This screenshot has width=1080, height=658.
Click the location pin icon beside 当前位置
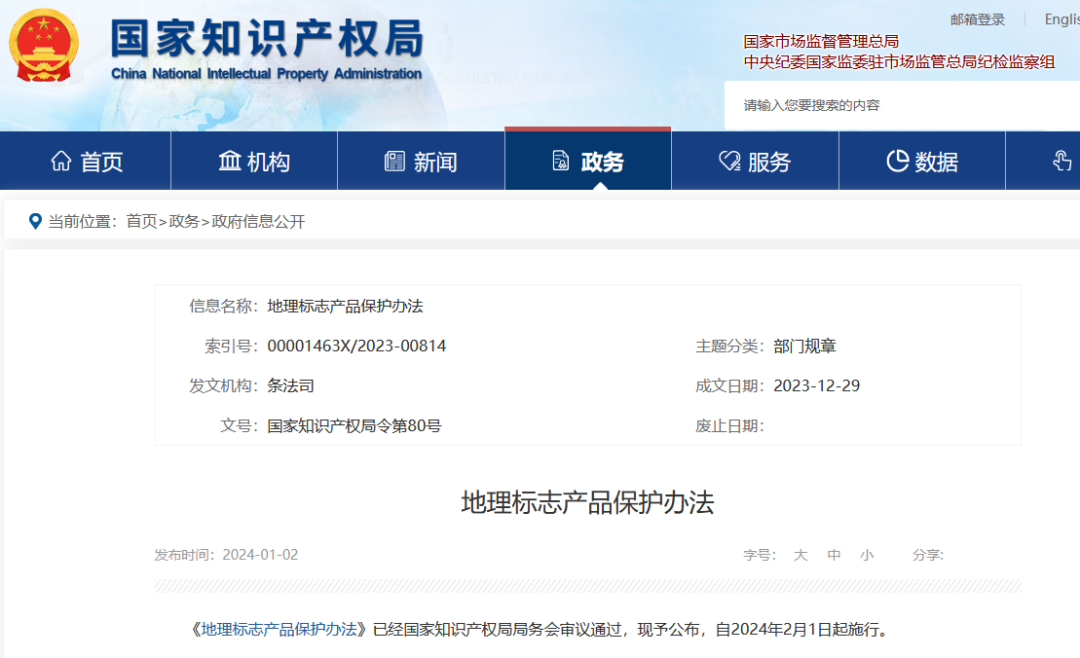point(35,221)
